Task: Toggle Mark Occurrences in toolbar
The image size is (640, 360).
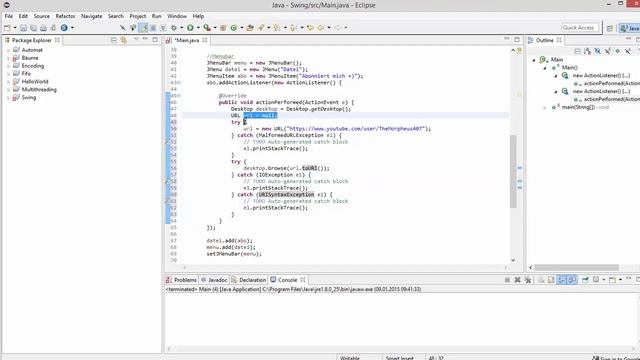Action: tap(143, 28)
